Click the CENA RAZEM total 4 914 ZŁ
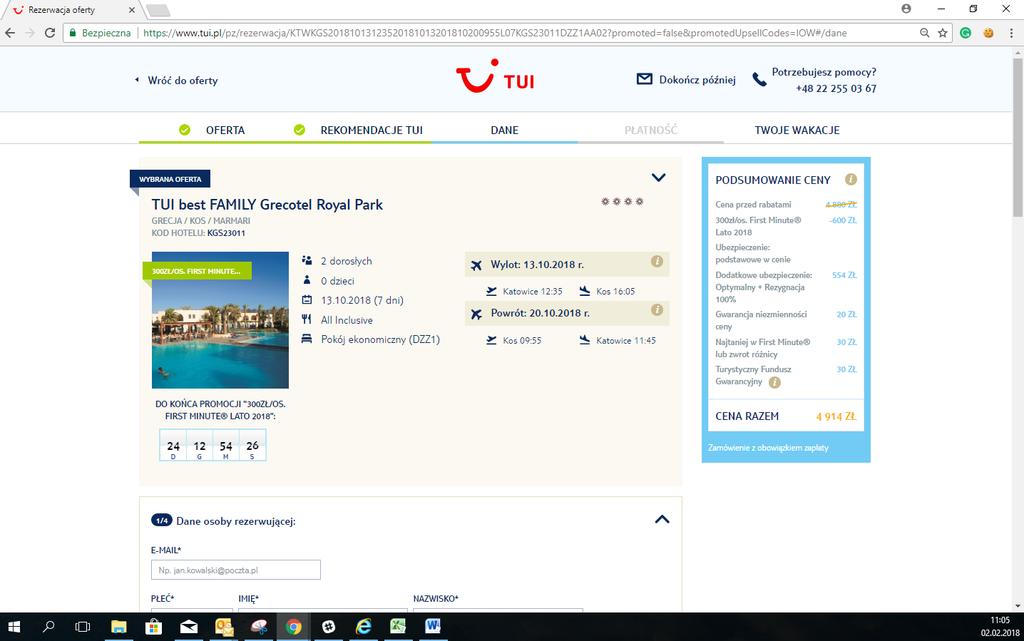Screen dimensions: 1024x641 tap(836, 416)
